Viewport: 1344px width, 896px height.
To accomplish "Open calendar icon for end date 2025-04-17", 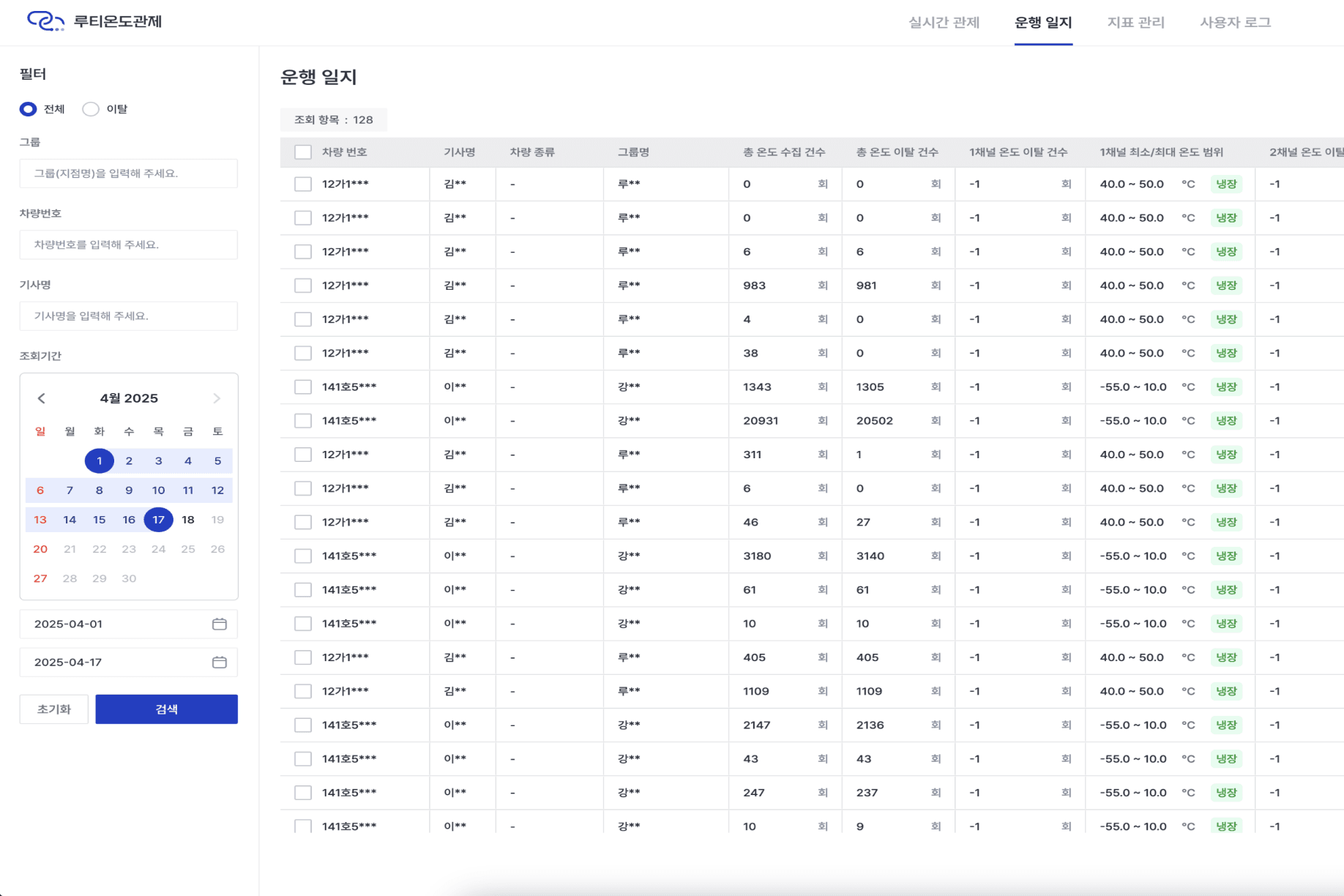I will pos(220,662).
